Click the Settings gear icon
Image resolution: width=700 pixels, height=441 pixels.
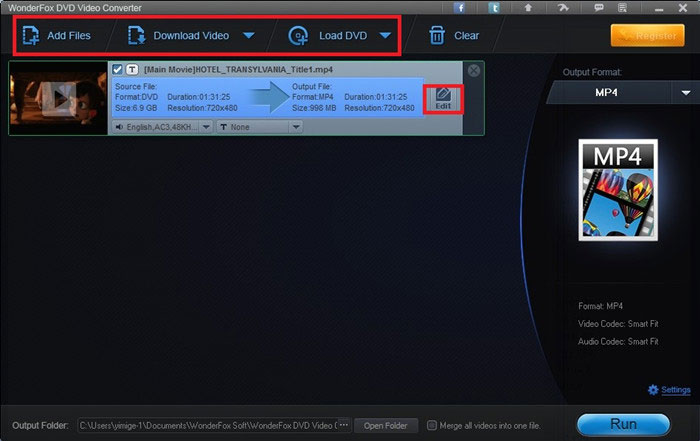[x=653, y=390]
